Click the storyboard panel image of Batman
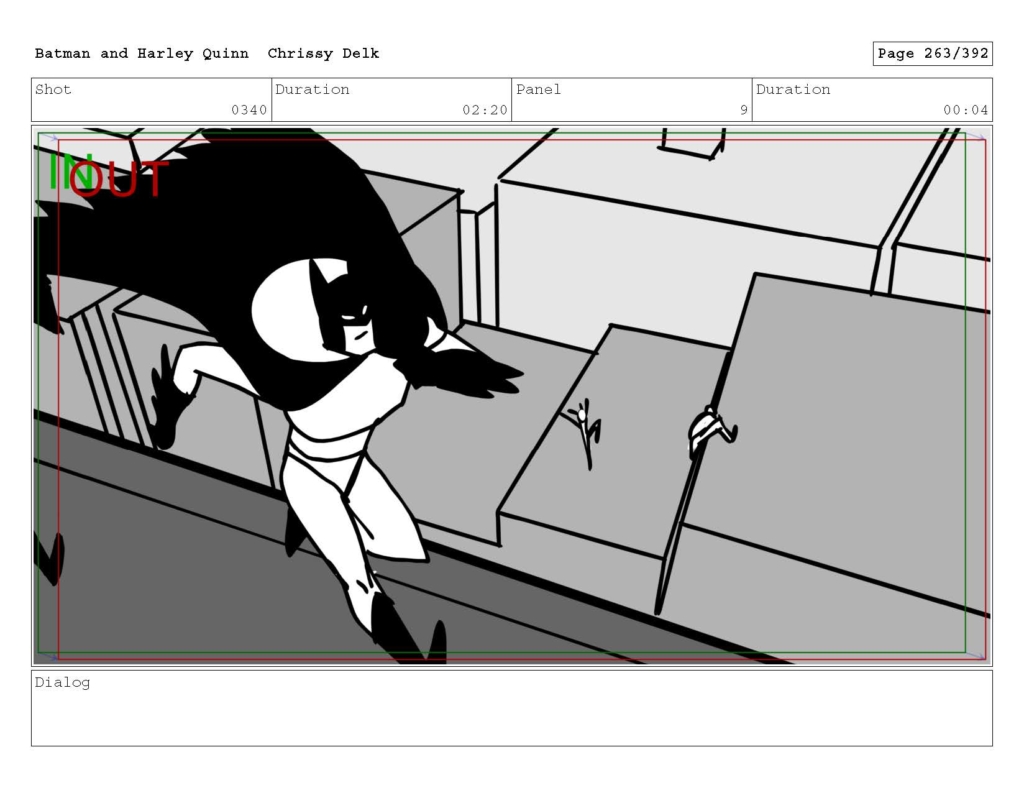This screenshot has width=1024, height=793. (x=512, y=396)
